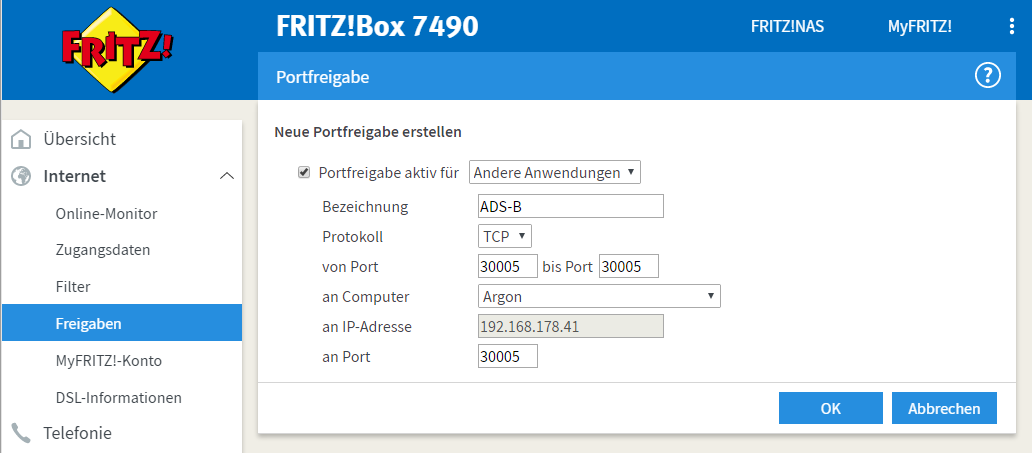Click the Portfreigabe page title
The height and width of the screenshot is (453, 1032).
click(322, 78)
